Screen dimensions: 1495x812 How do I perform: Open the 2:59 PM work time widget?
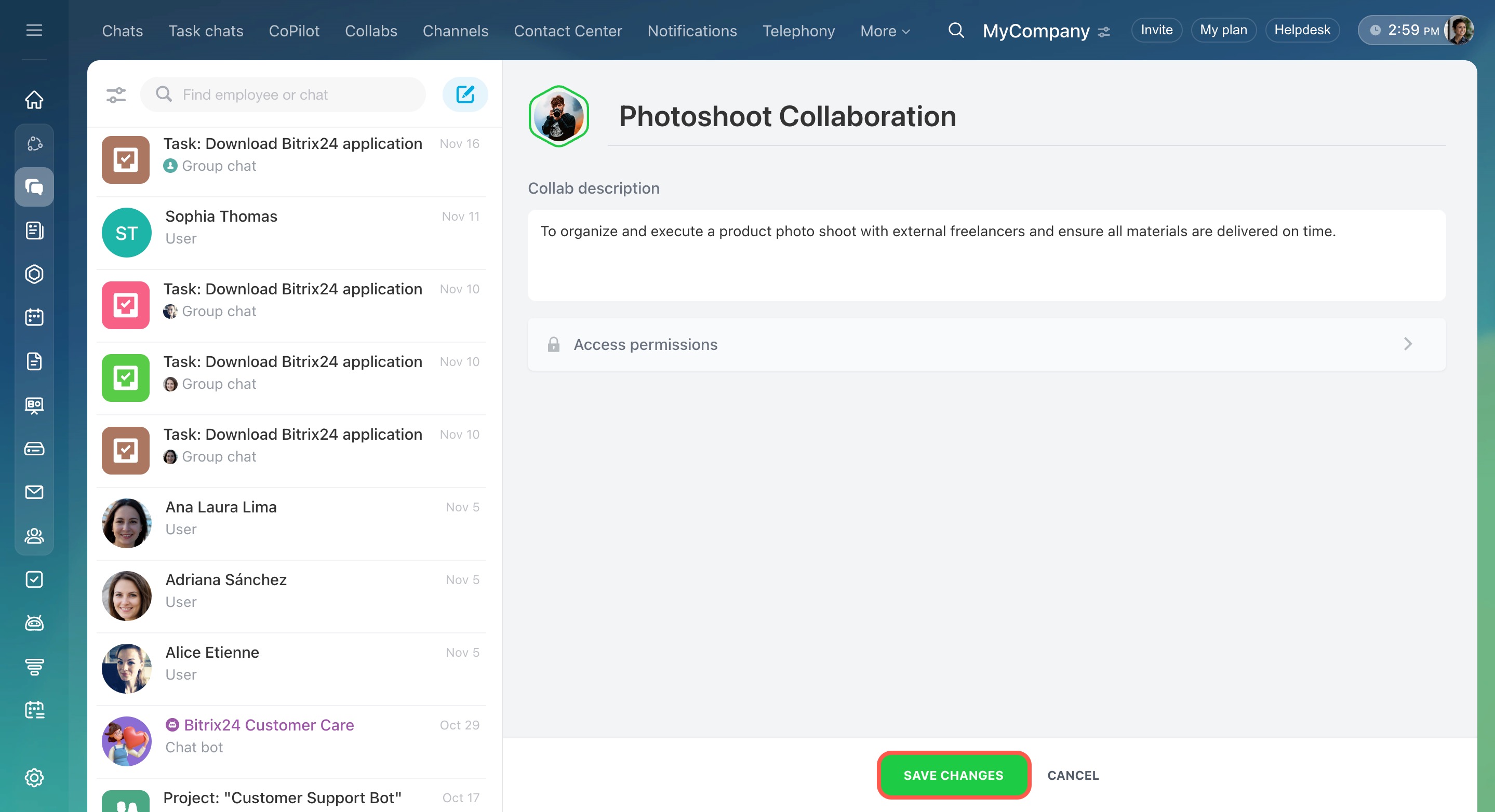pos(1406,30)
